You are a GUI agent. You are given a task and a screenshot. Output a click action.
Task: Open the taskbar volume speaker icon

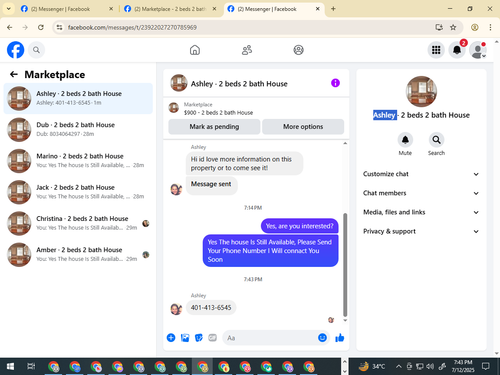coord(430,366)
